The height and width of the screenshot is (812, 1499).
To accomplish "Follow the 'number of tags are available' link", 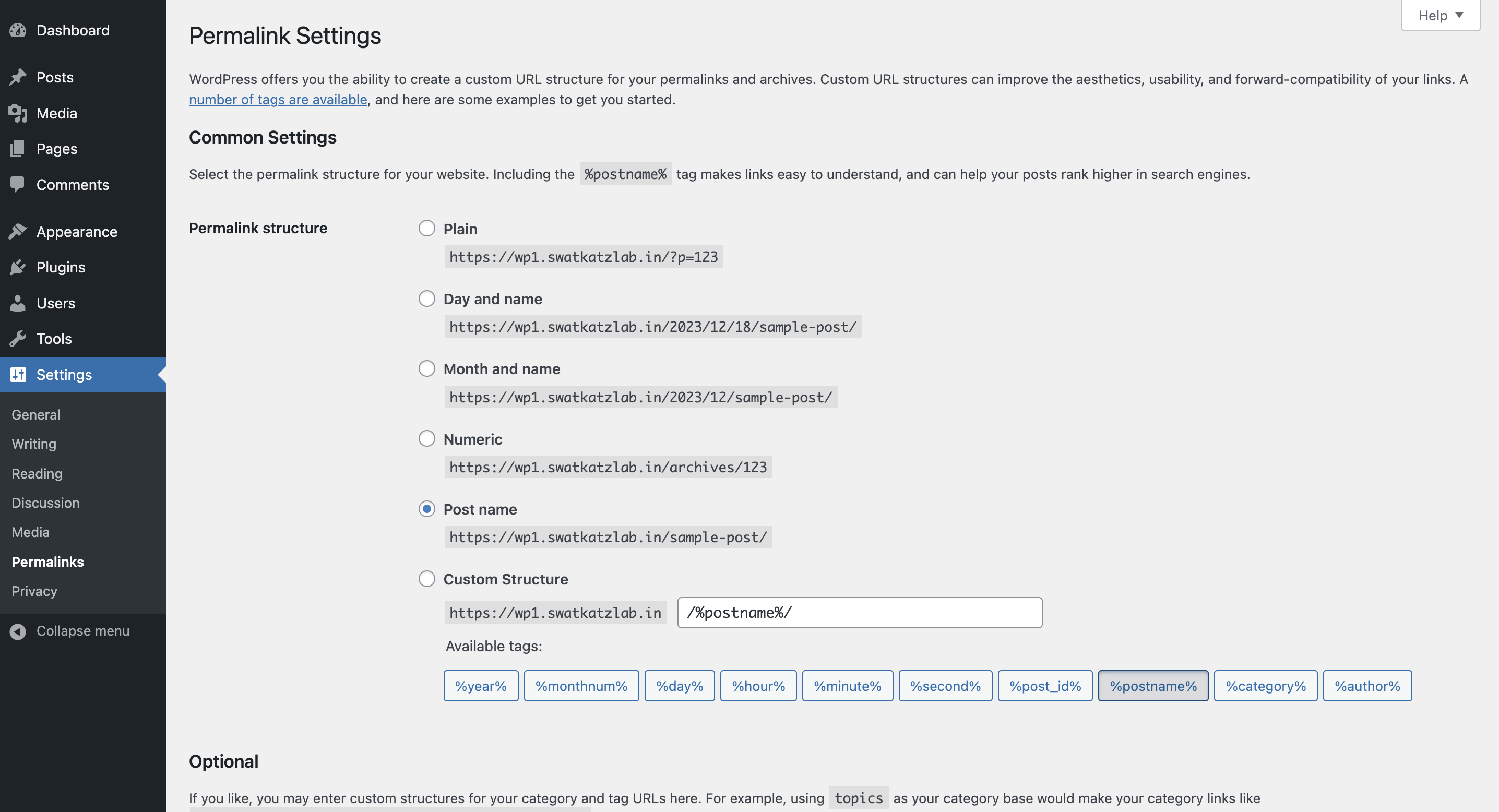I will click(278, 100).
